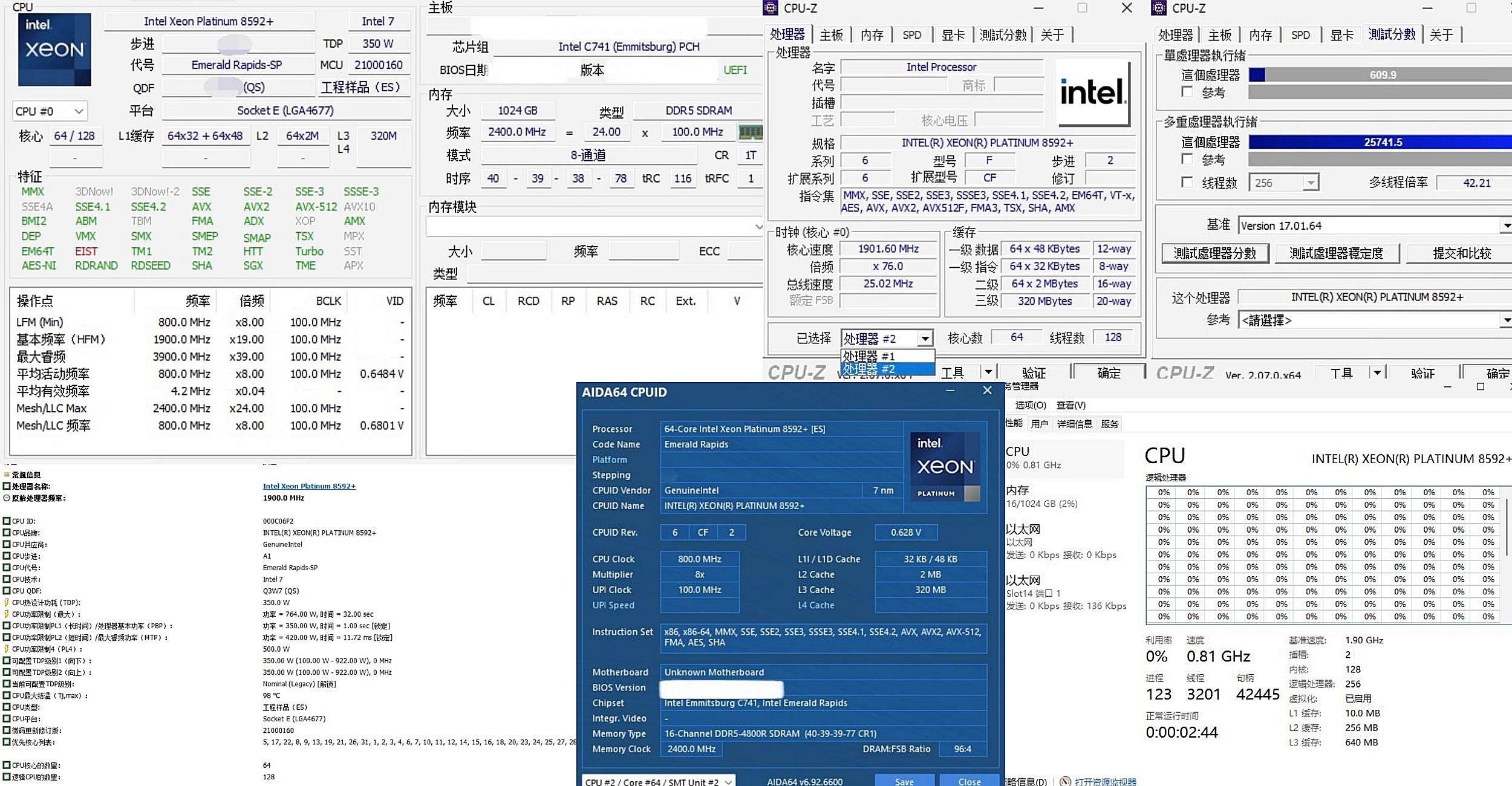Click the lightning icon next to the CPU TDP row
This screenshot has height=786, width=1512.
click(7, 603)
